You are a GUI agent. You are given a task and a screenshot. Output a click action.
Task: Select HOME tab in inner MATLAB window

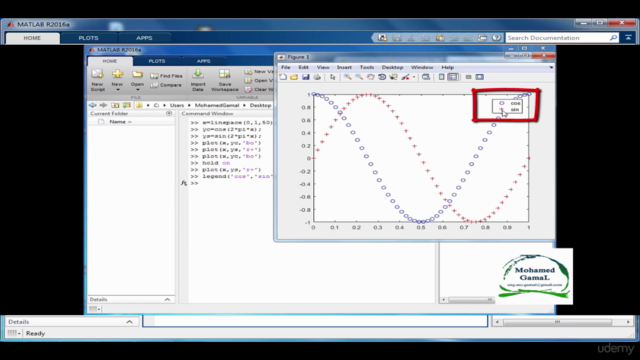tap(110, 61)
